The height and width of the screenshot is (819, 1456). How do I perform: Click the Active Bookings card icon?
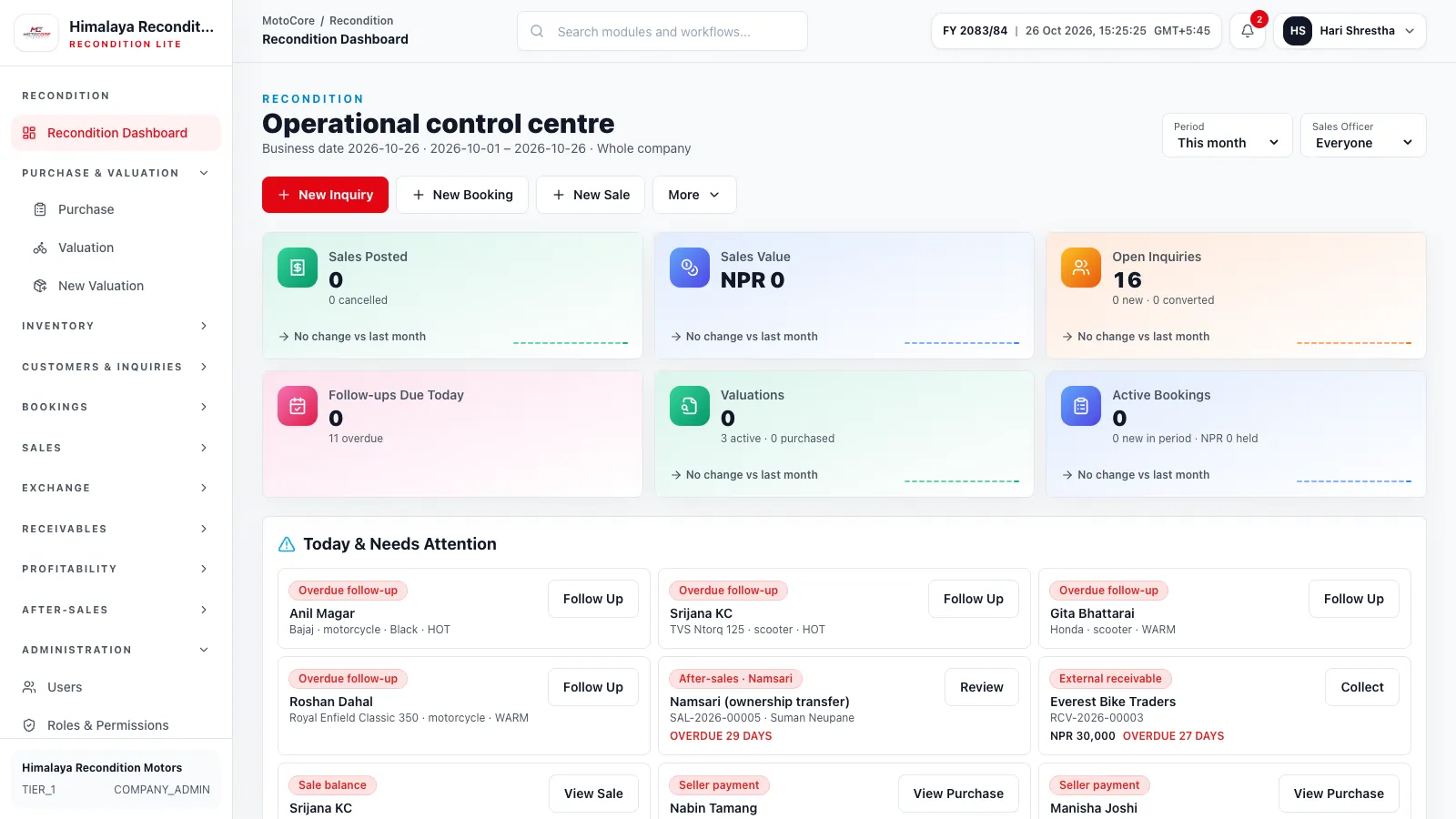(1081, 406)
